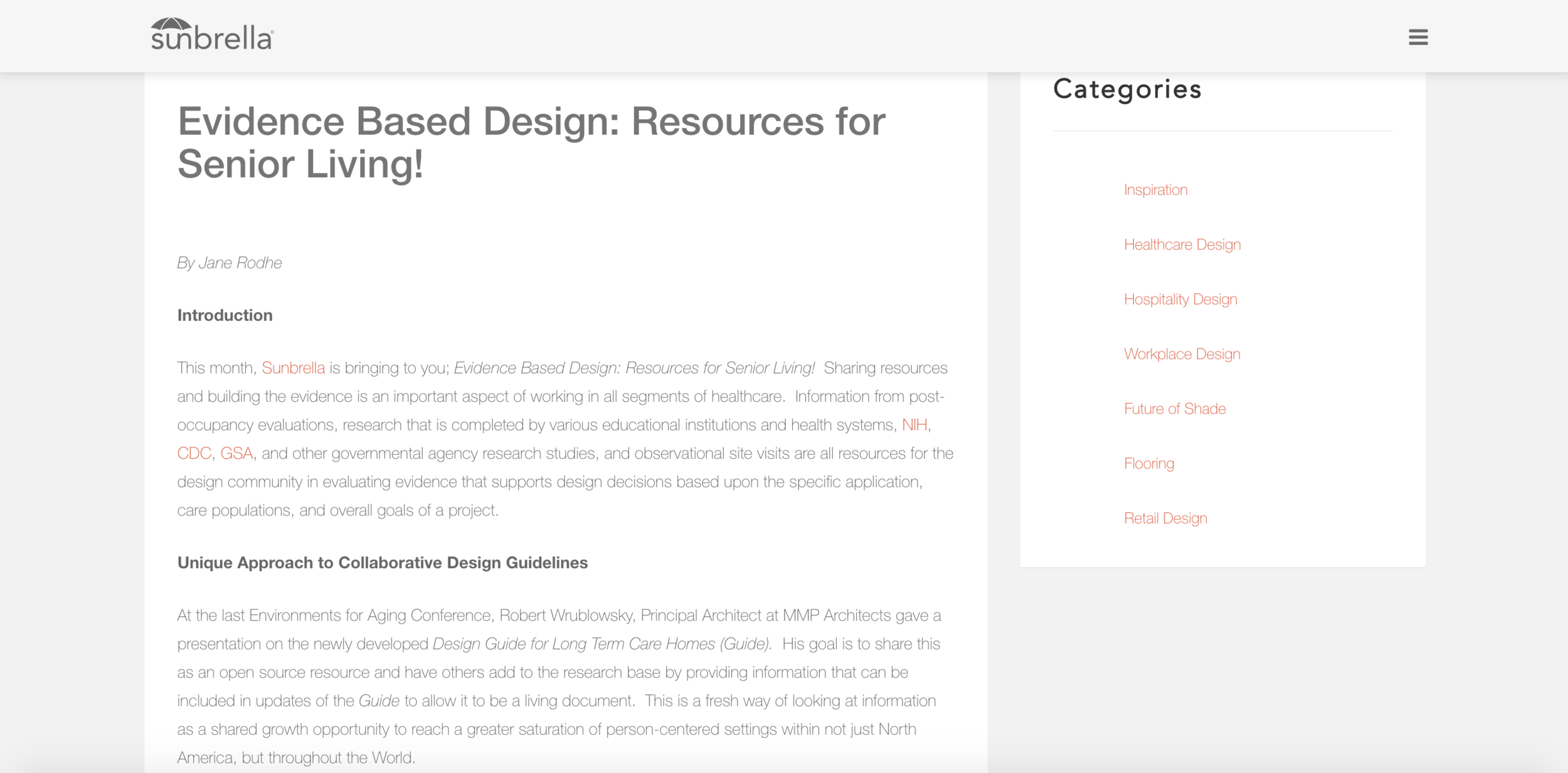Screen dimensions: 1568x773
Task: Open the hamburger menu icon
Action: coord(1417,37)
